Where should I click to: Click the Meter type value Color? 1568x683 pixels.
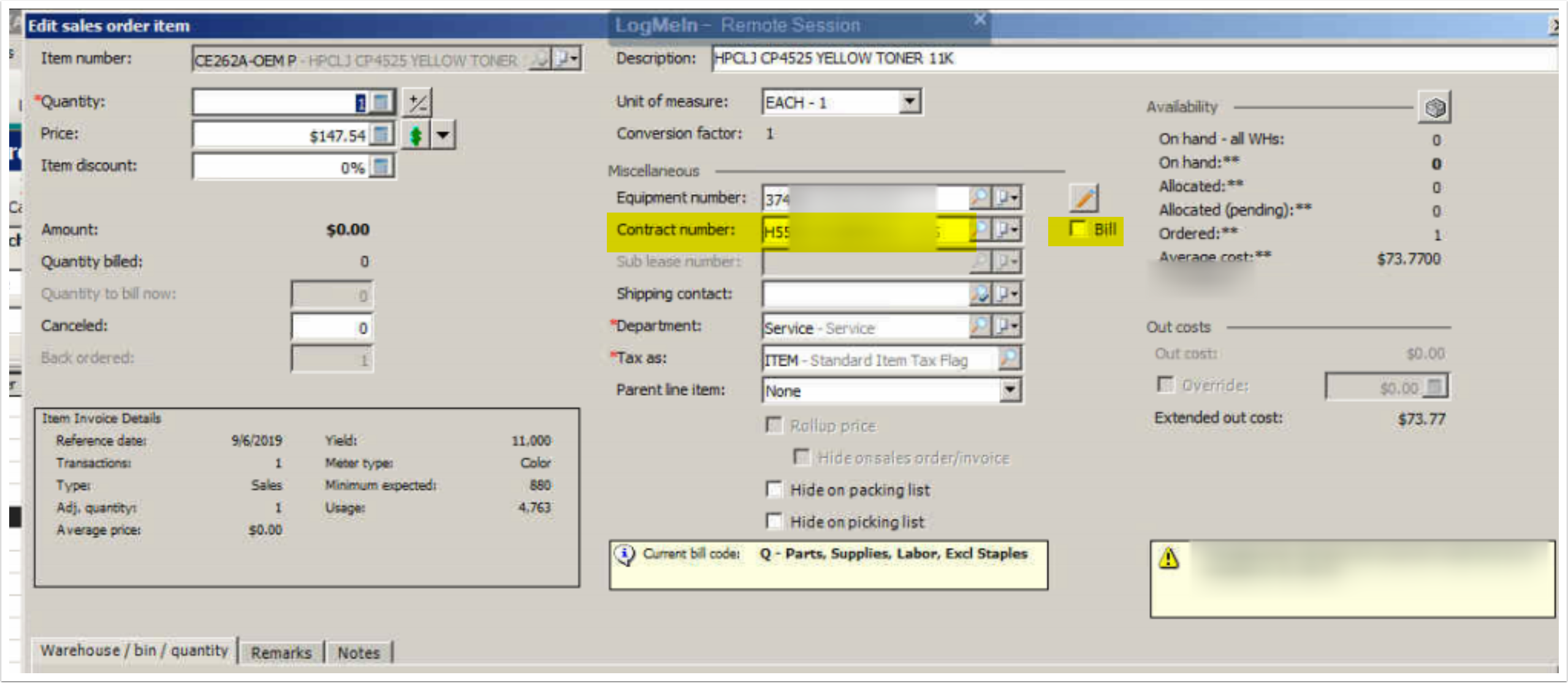(535, 462)
